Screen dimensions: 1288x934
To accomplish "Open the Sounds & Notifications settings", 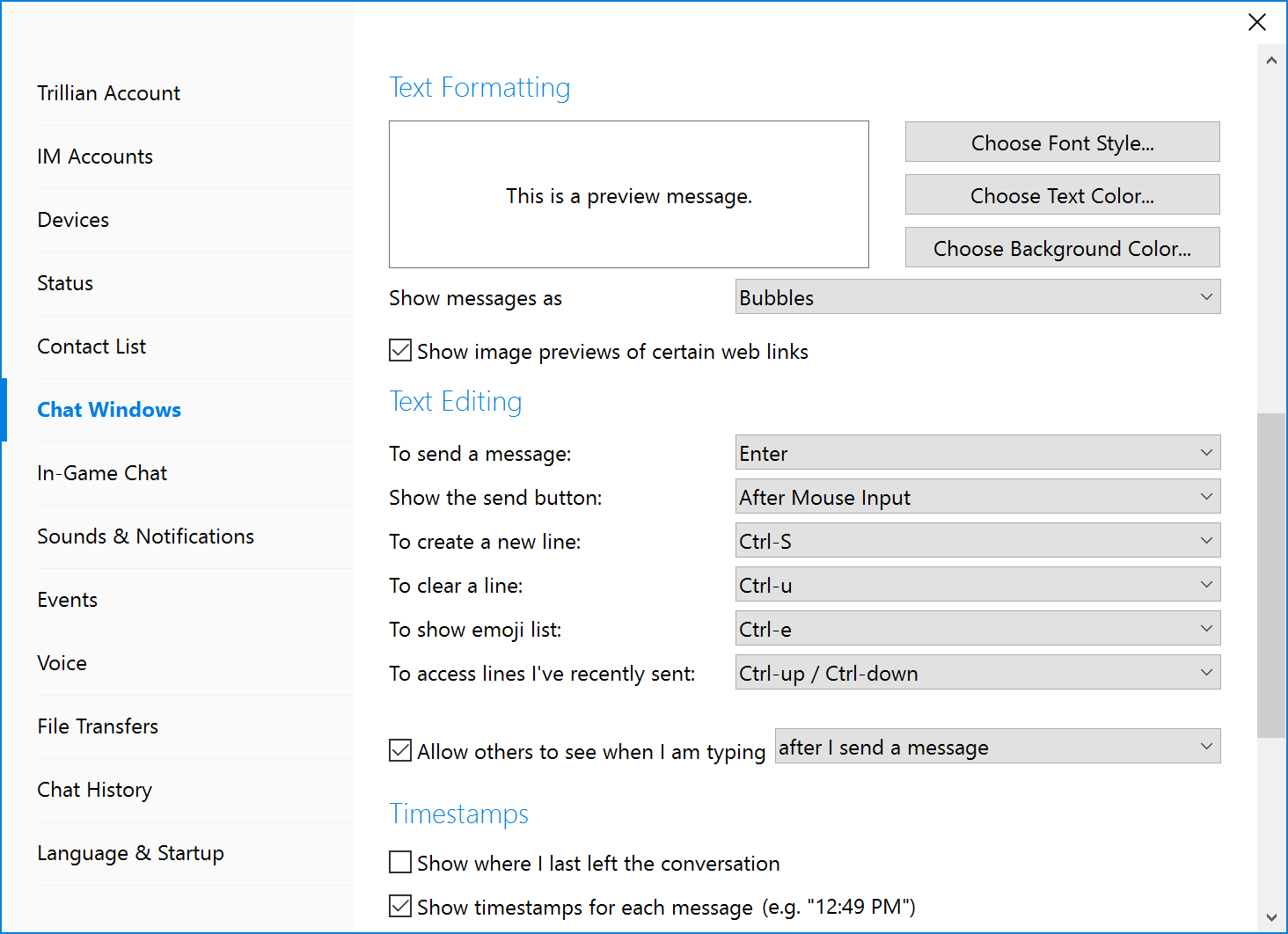I will click(x=145, y=536).
